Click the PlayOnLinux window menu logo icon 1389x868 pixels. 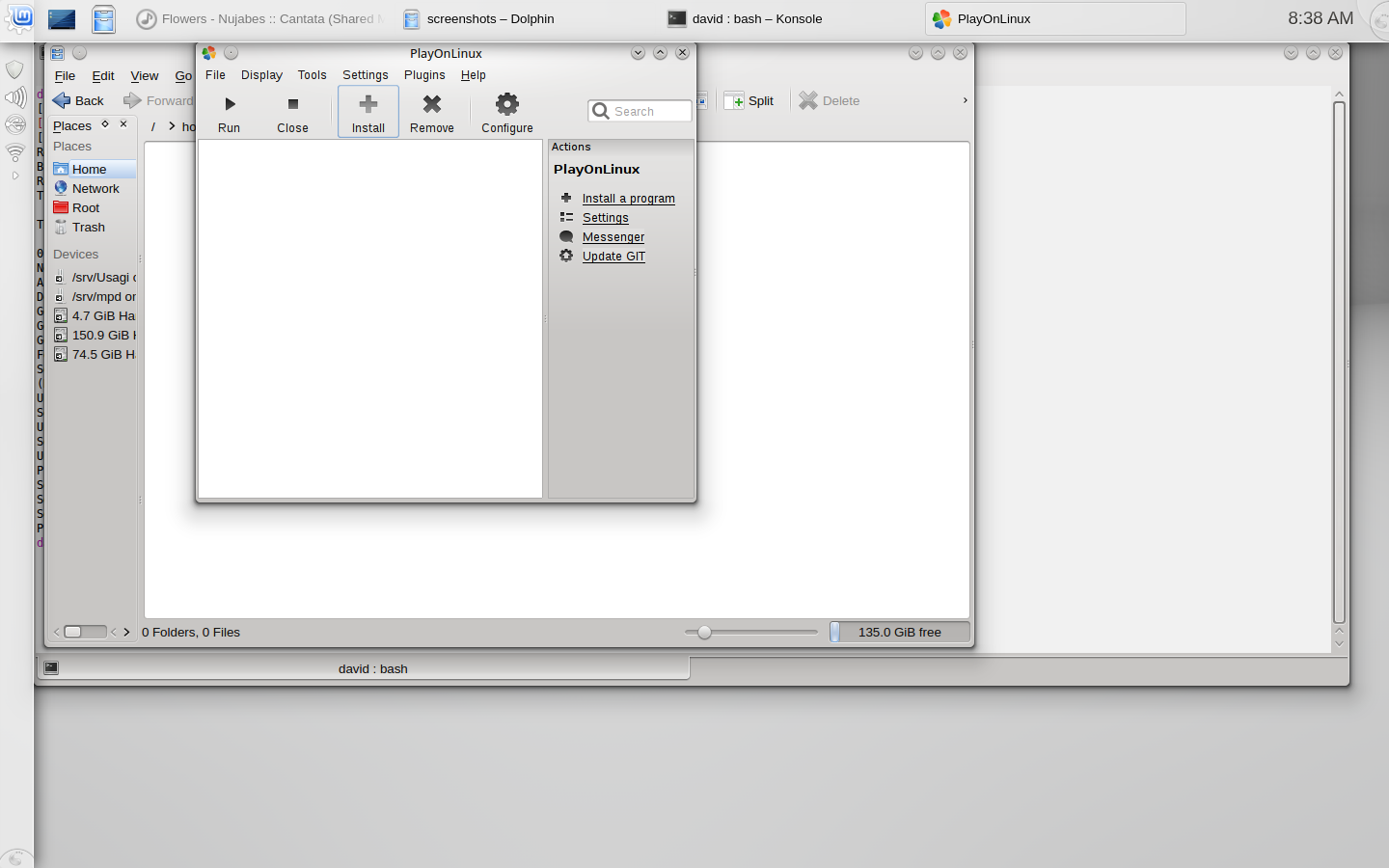point(208,53)
